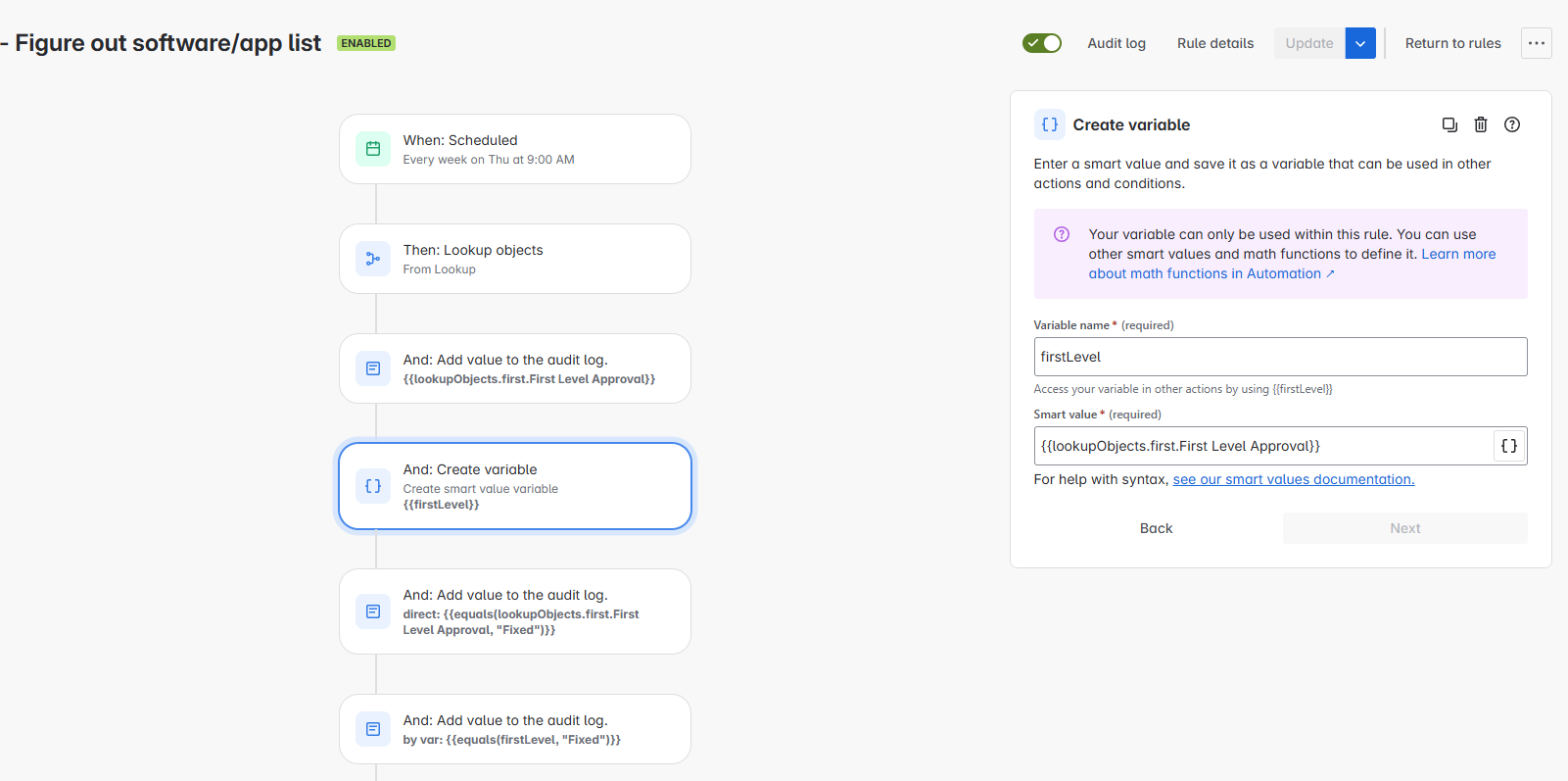
Task: Click the Create variable braces icon in flow
Action: (373, 486)
